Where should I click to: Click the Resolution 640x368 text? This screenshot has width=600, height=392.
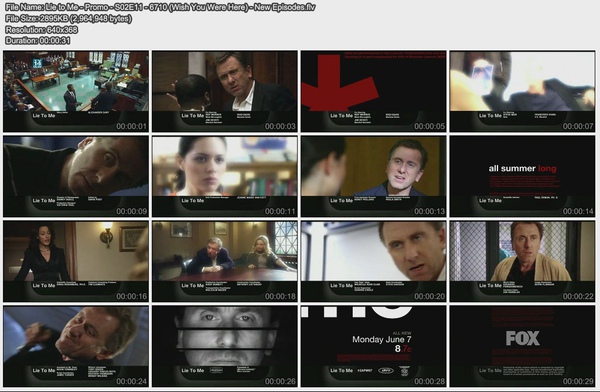pyautogui.click(x=42, y=29)
